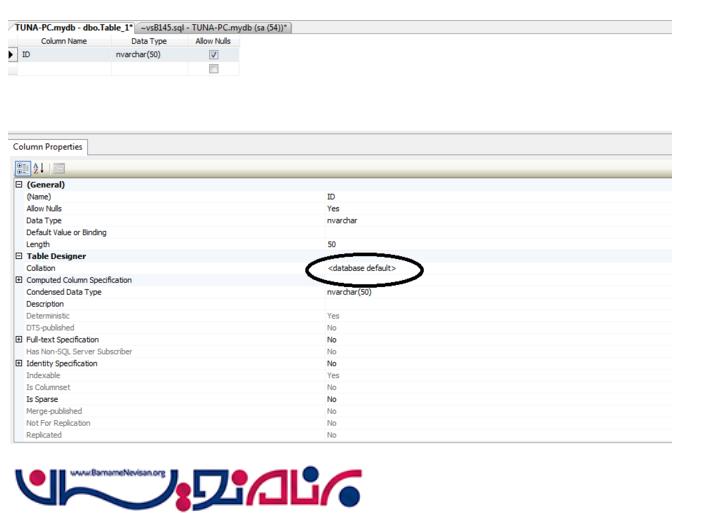Select the (Name) property row
Image resolution: width=726 pixels, height=513 pixels.
(x=39, y=197)
